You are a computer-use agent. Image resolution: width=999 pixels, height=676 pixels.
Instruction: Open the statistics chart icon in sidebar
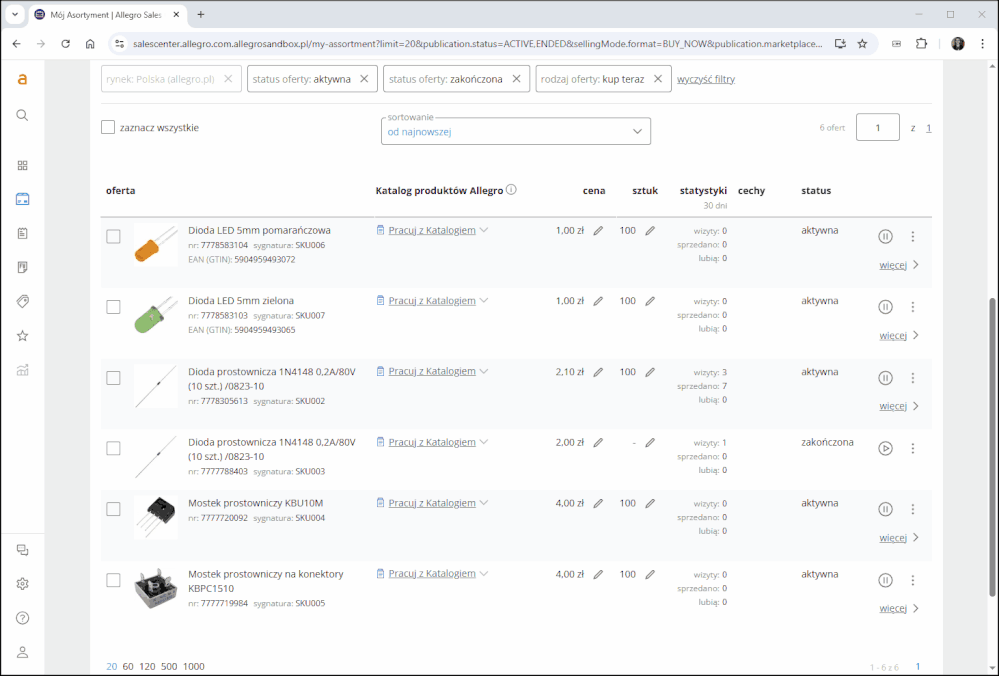pos(22,370)
